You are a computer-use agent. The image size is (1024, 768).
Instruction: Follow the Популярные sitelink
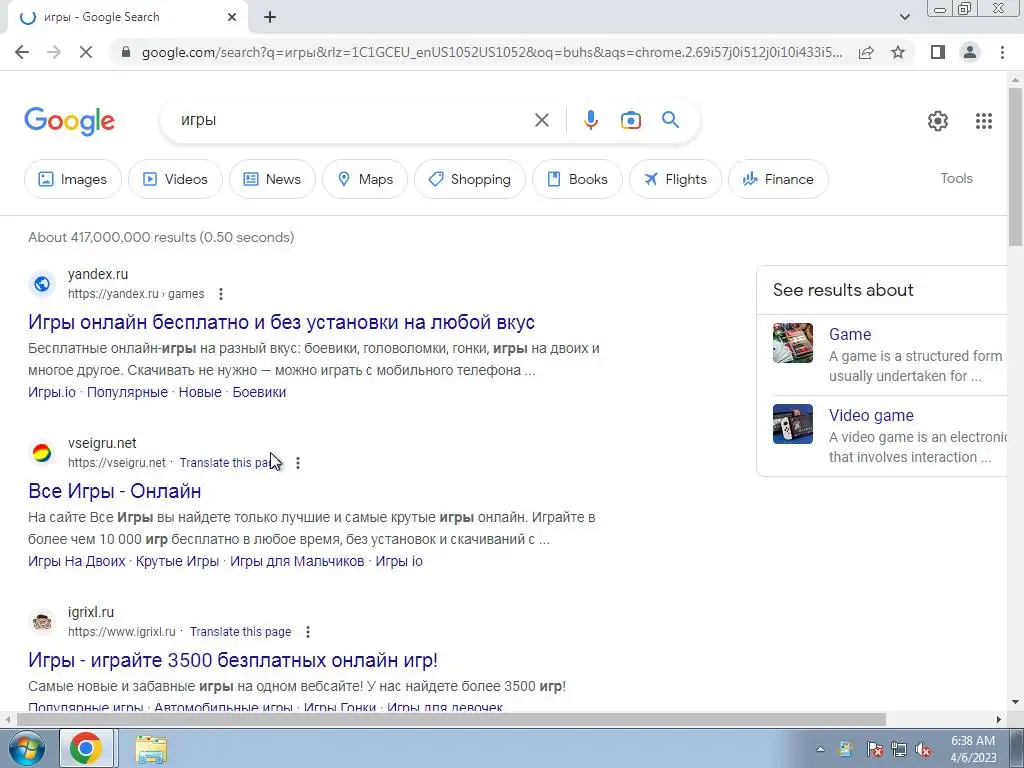[x=127, y=392]
